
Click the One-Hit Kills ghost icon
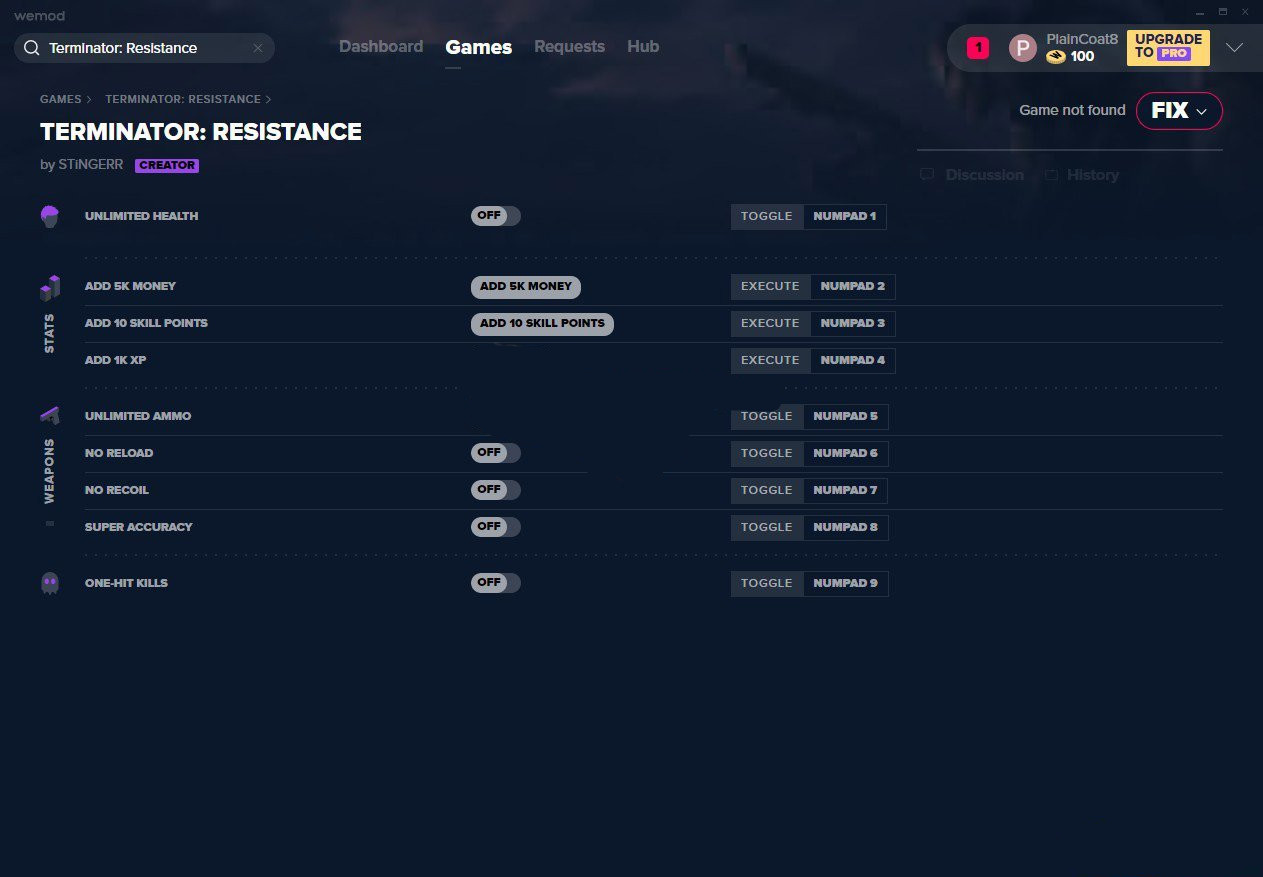coord(50,583)
